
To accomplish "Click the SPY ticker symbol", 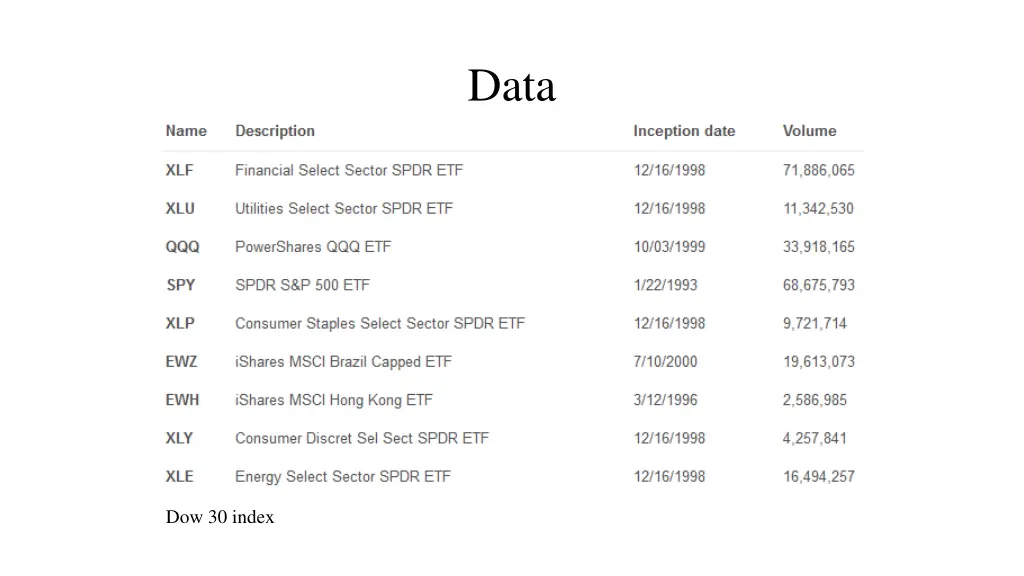I will point(180,285).
